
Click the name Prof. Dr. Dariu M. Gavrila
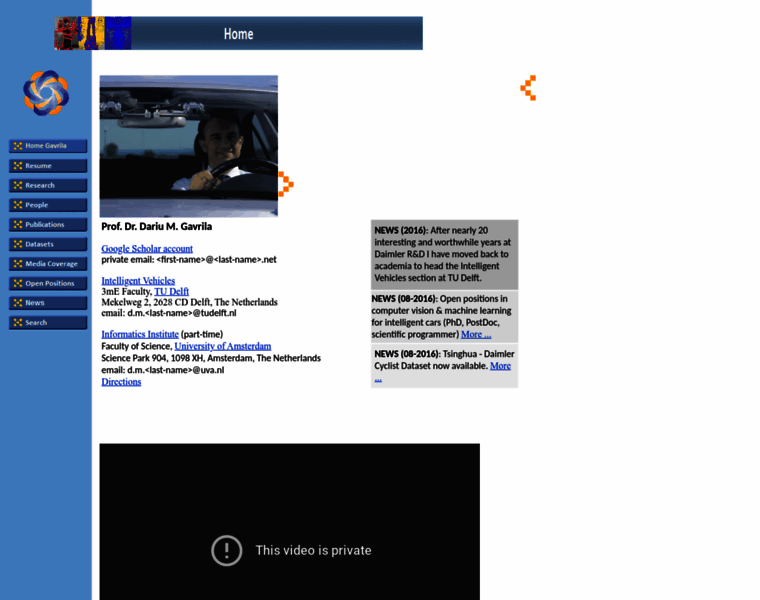coord(157,226)
